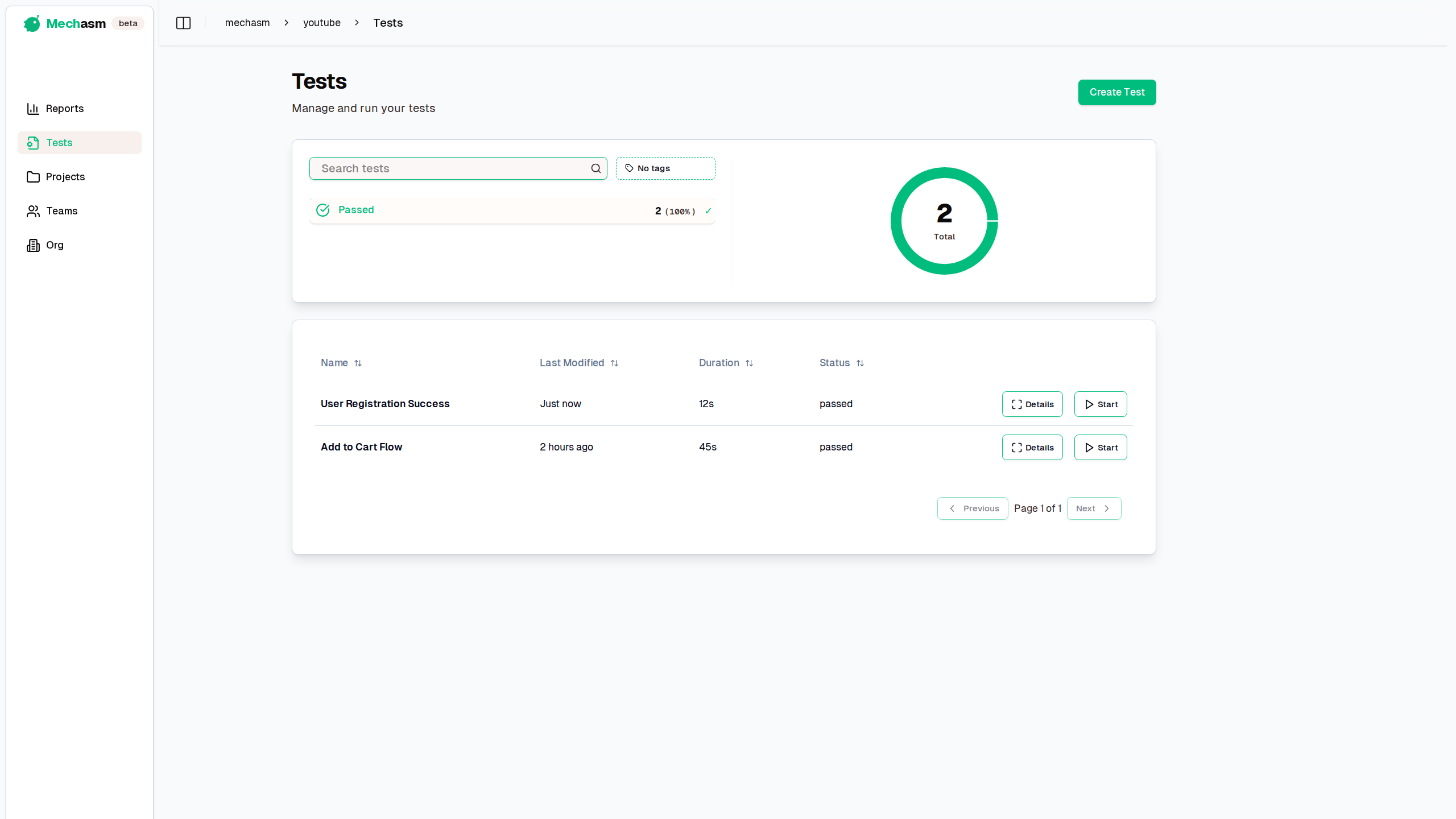Collapse the sidebar using the panel toggle
1456x819 pixels.
[x=183, y=23]
